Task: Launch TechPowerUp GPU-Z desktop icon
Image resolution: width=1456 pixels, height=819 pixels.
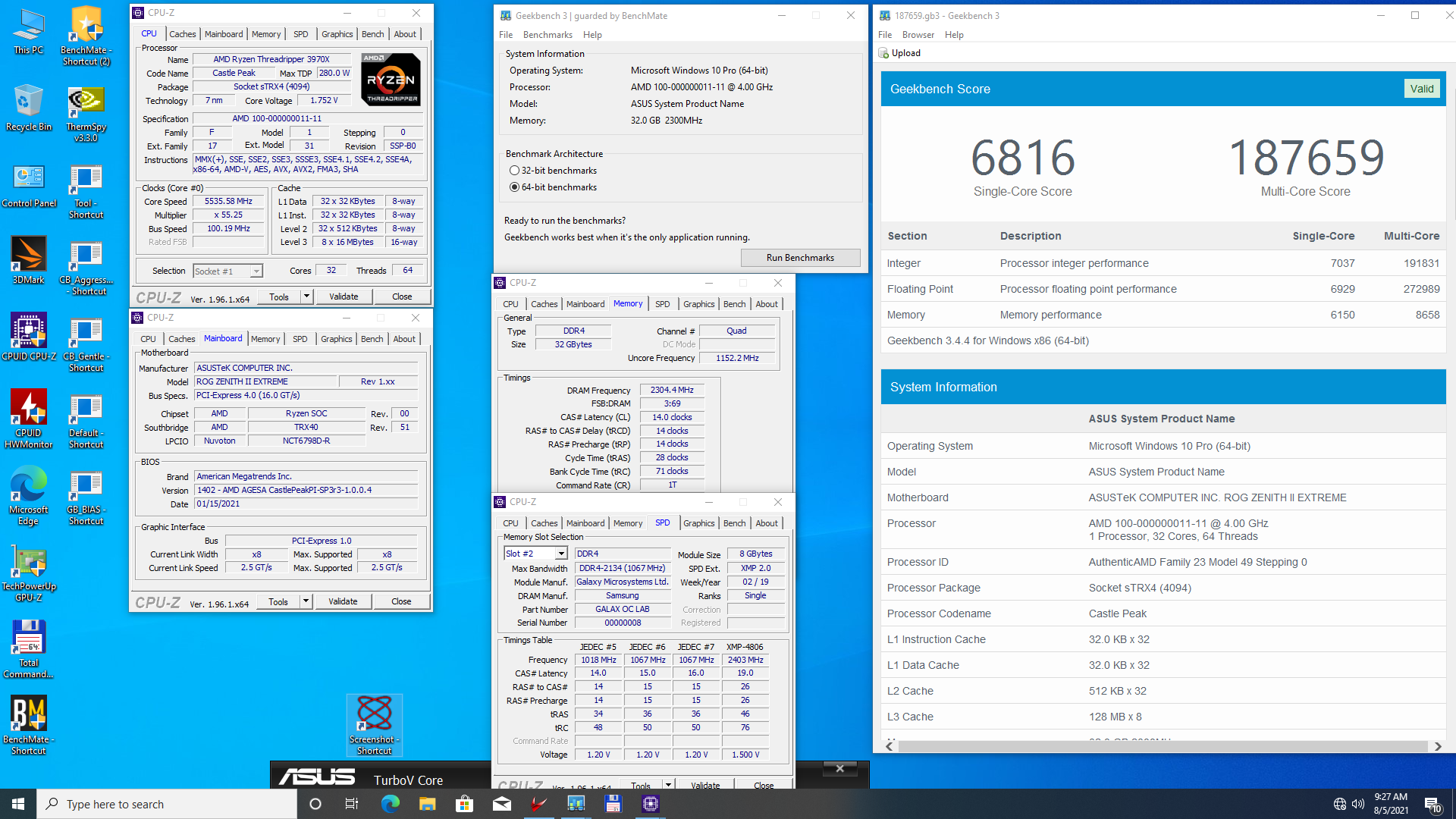Action: [29, 573]
